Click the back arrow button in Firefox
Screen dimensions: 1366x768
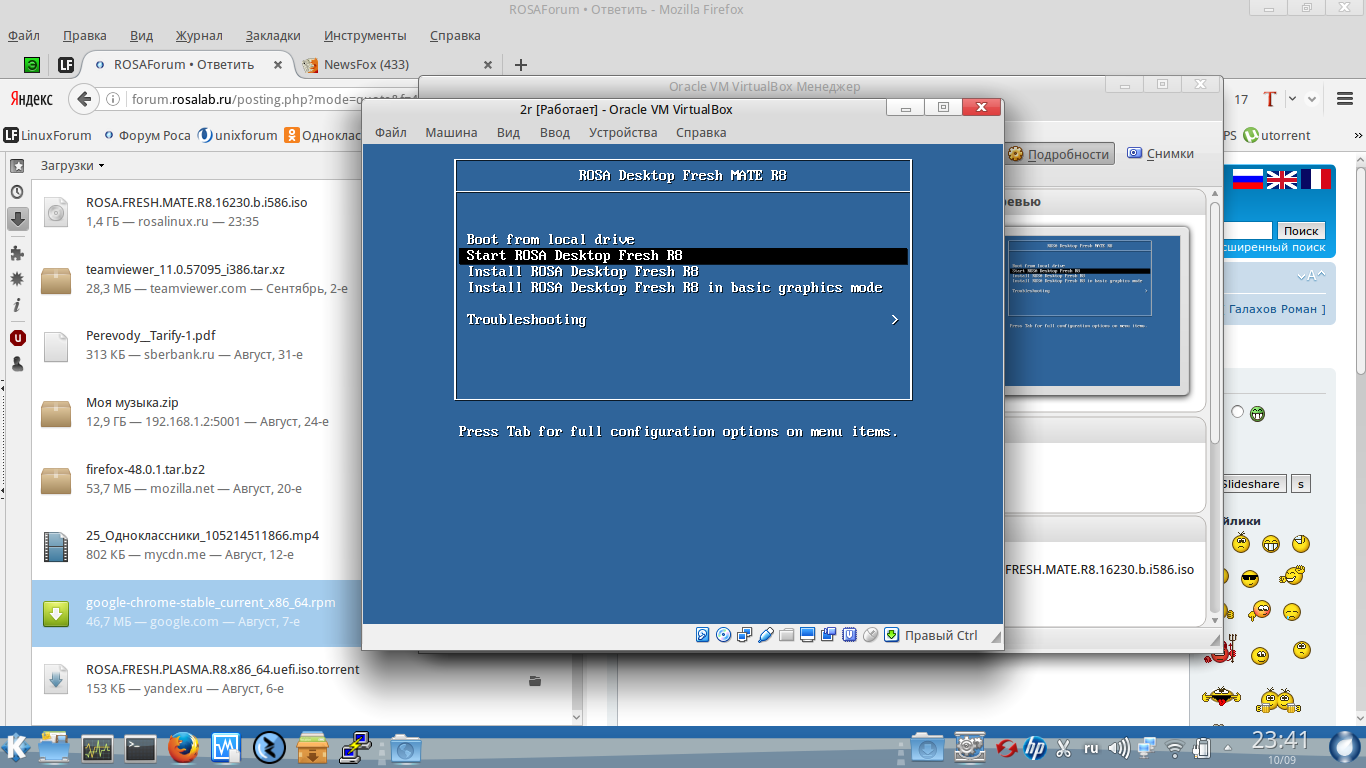point(84,99)
